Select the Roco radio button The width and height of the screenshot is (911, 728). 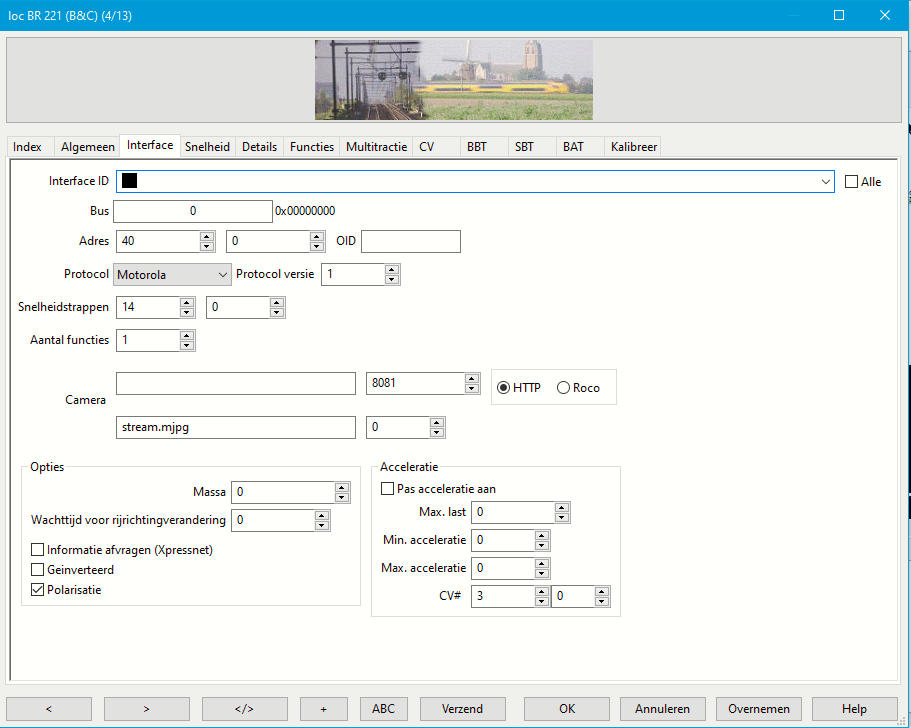click(x=563, y=388)
